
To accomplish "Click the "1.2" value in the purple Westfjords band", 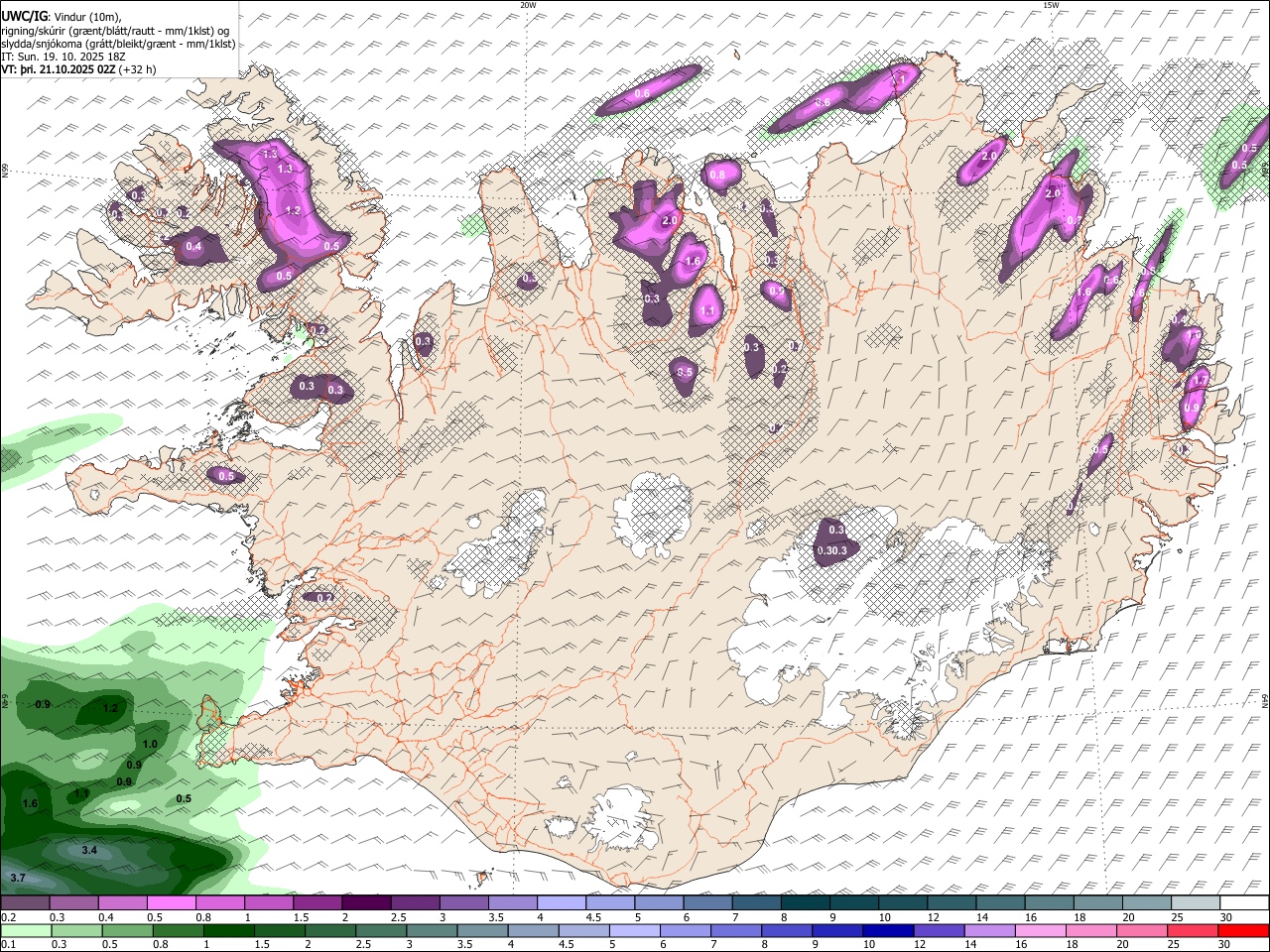I will (292, 210).
